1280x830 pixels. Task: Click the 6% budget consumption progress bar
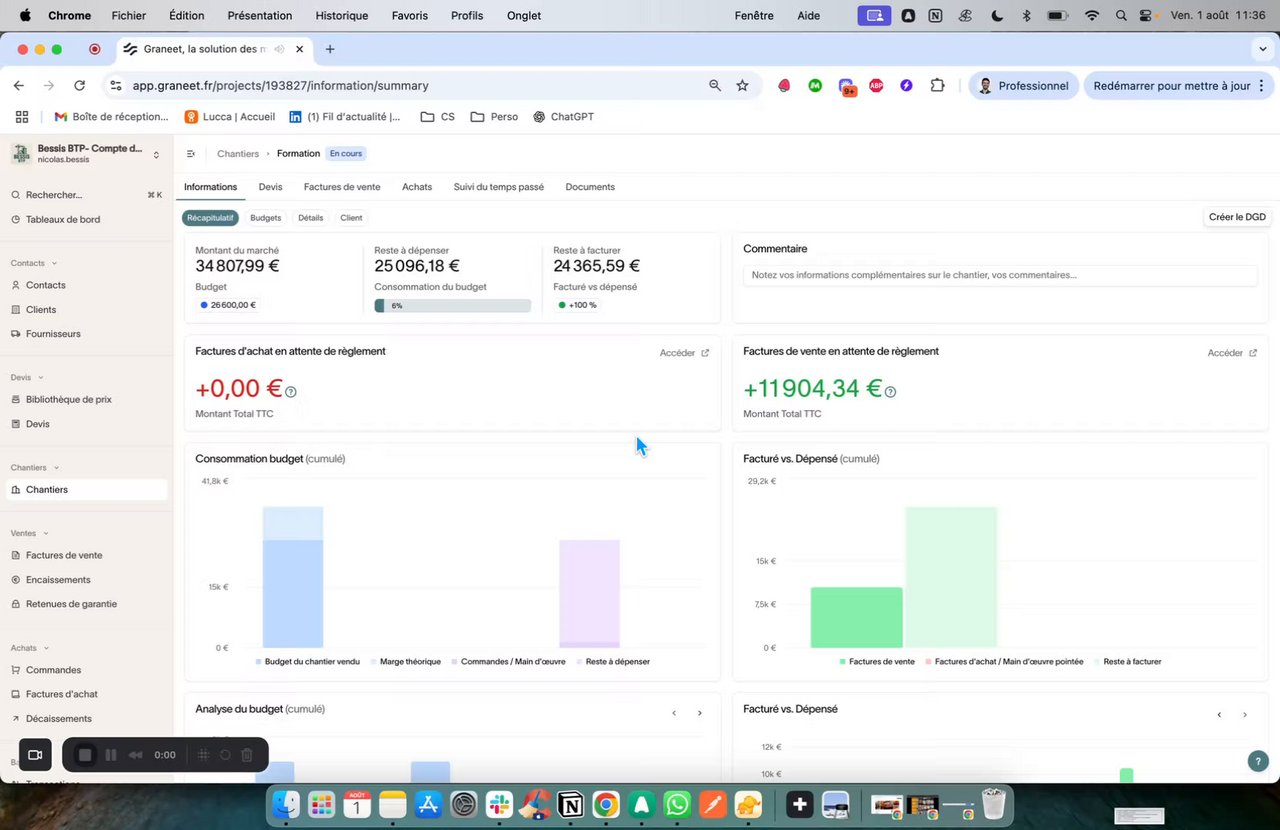453,306
